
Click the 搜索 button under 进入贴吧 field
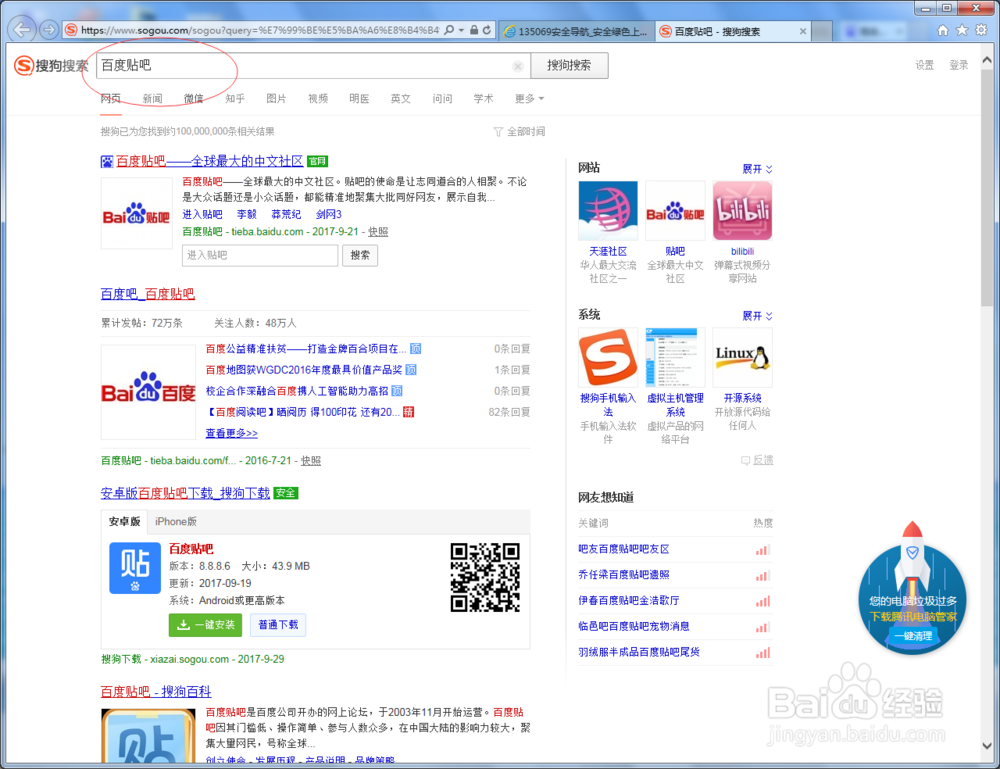(x=360, y=255)
